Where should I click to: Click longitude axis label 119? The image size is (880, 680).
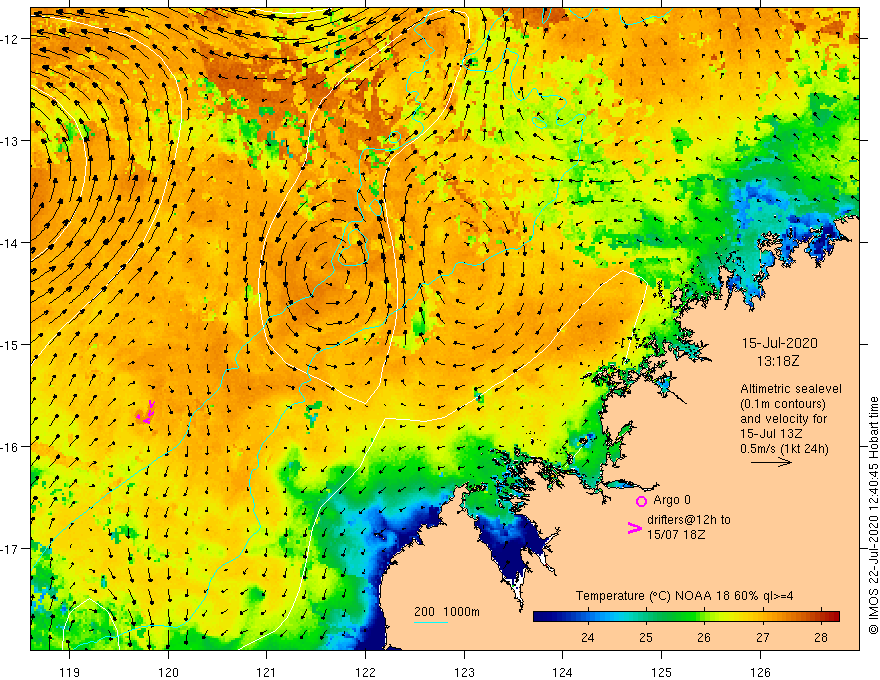pyautogui.click(x=70, y=672)
